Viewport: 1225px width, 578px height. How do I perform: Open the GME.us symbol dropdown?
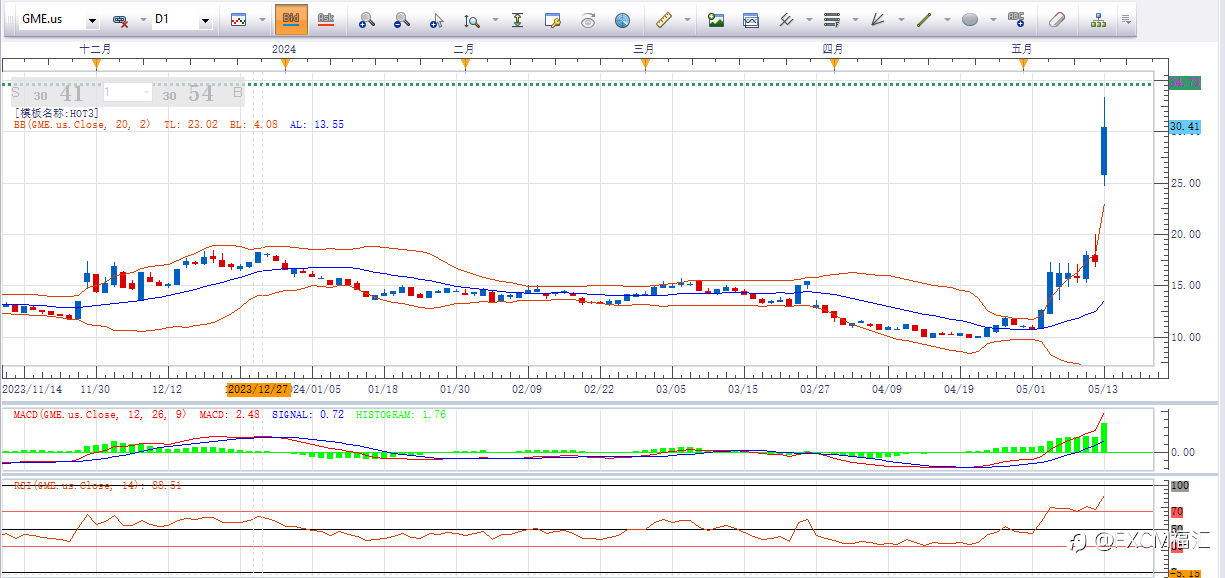(92, 21)
